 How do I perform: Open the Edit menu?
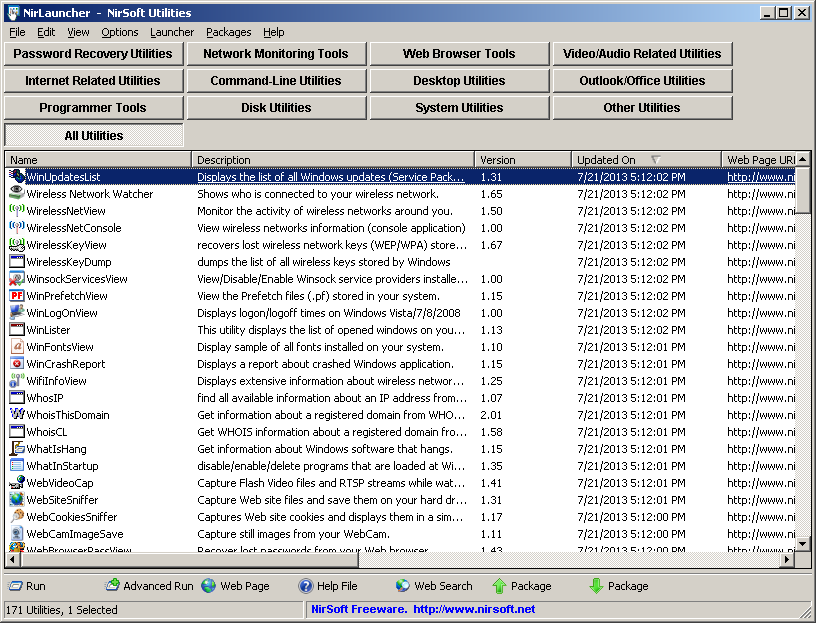(46, 32)
